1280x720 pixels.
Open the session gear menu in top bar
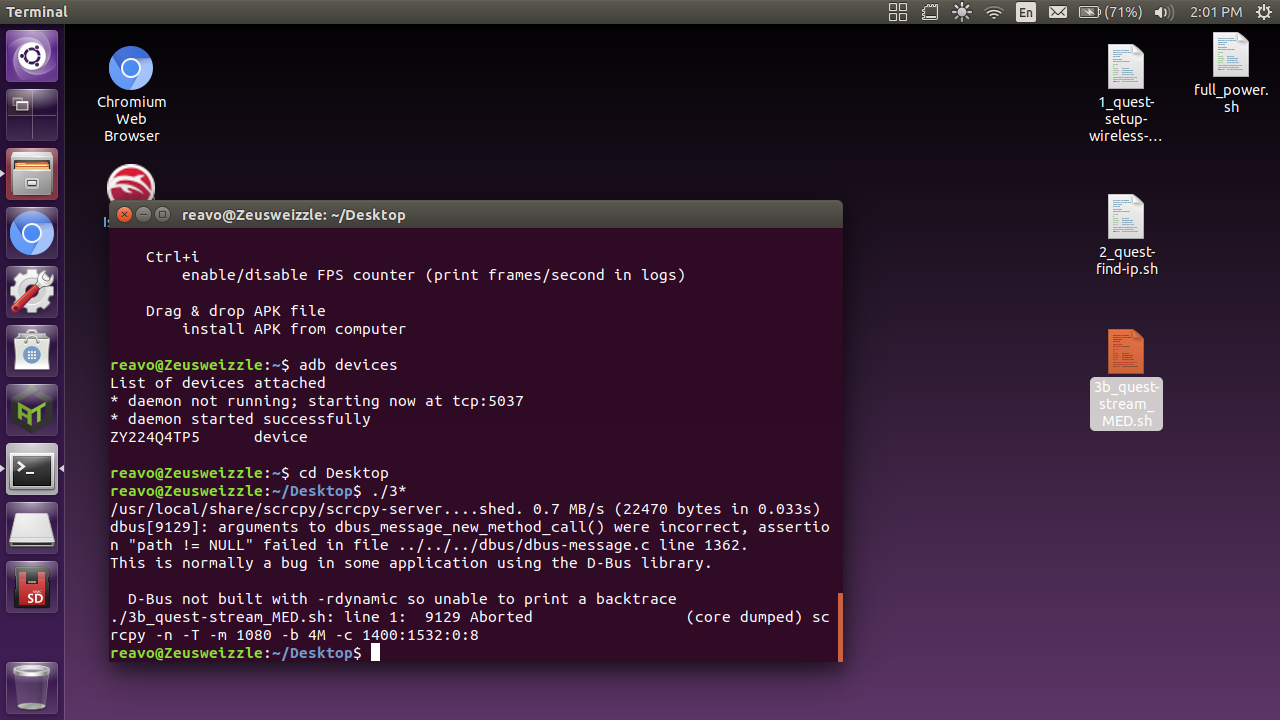click(1263, 12)
